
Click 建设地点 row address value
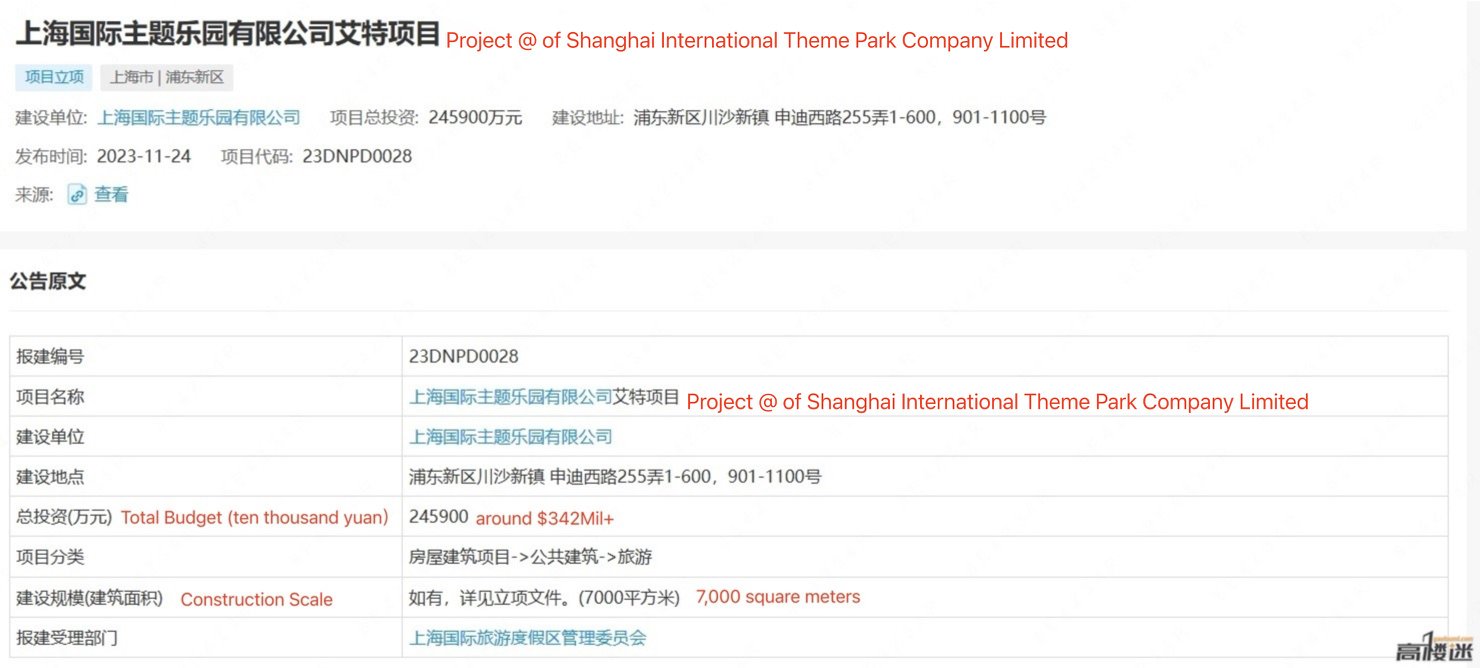(x=615, y=477)
